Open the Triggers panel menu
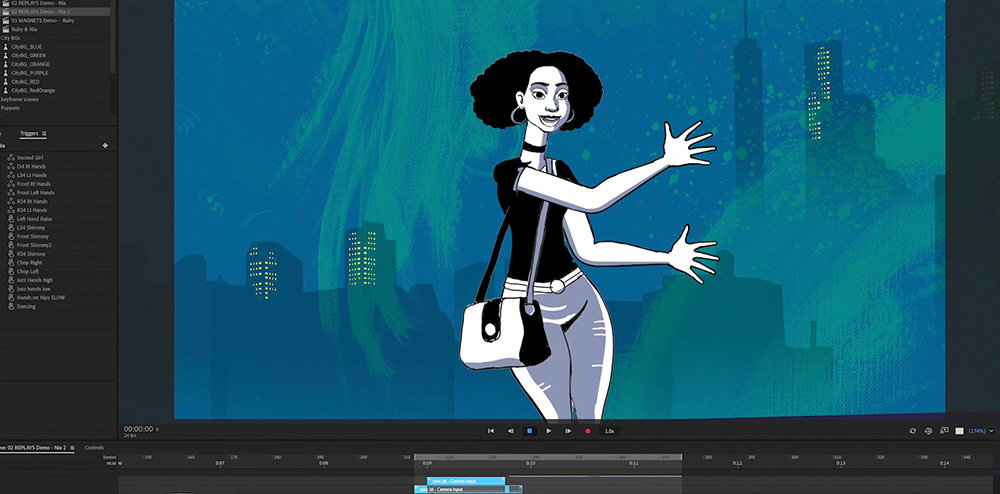Screen dimensions: 1000x494 tap(45, 133)
